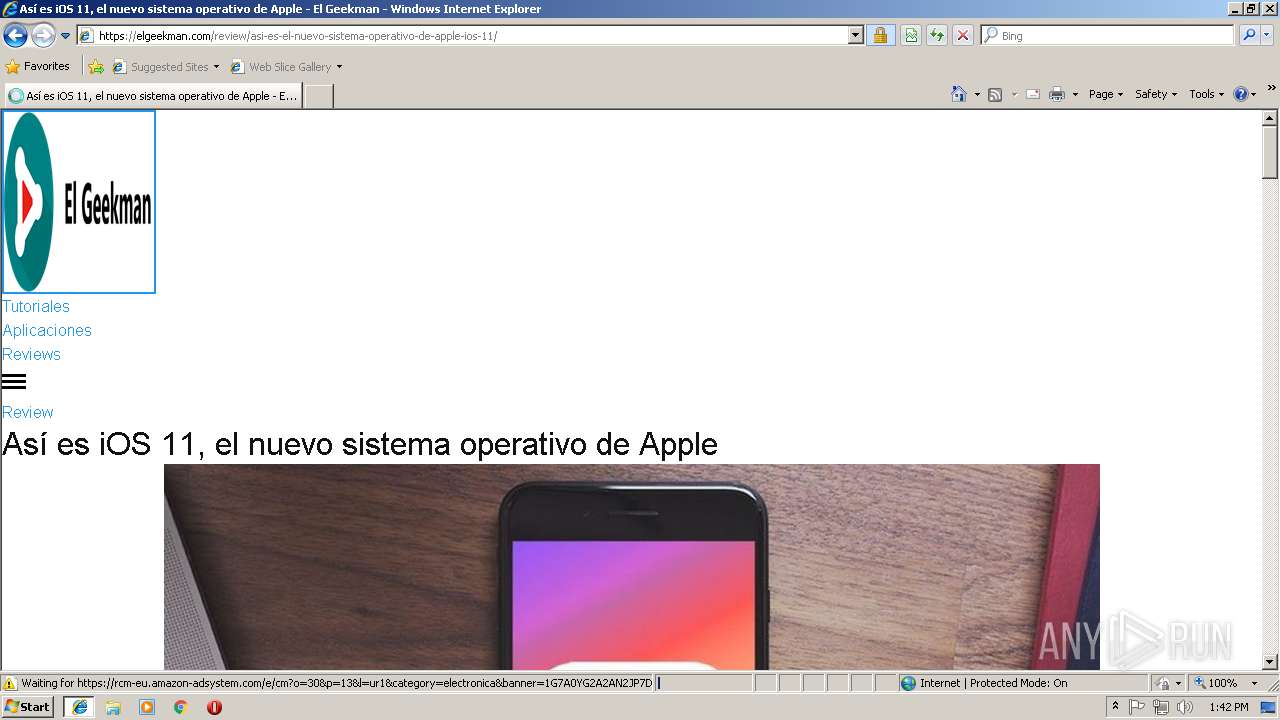The height and width of the screenshot is (720, 1280).
Task: Open Chrome from the taskbar
Action: pyautogui.click(x=181, y=707)
